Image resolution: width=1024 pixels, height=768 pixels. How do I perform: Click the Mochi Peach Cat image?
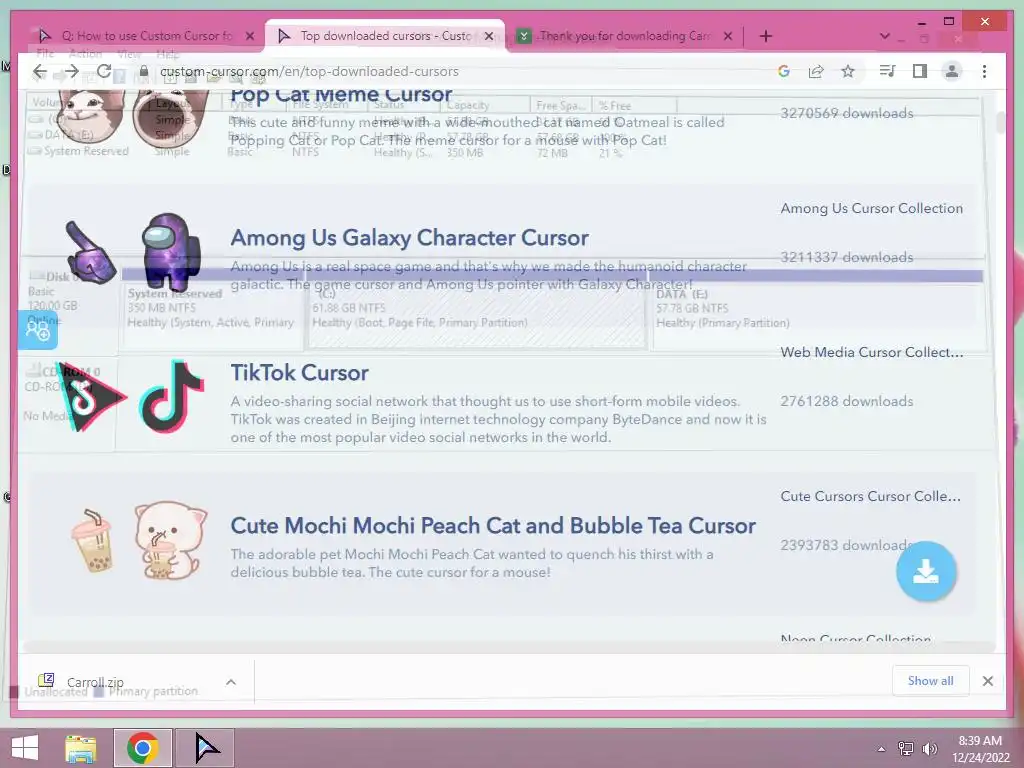click(x=170, y=541)
